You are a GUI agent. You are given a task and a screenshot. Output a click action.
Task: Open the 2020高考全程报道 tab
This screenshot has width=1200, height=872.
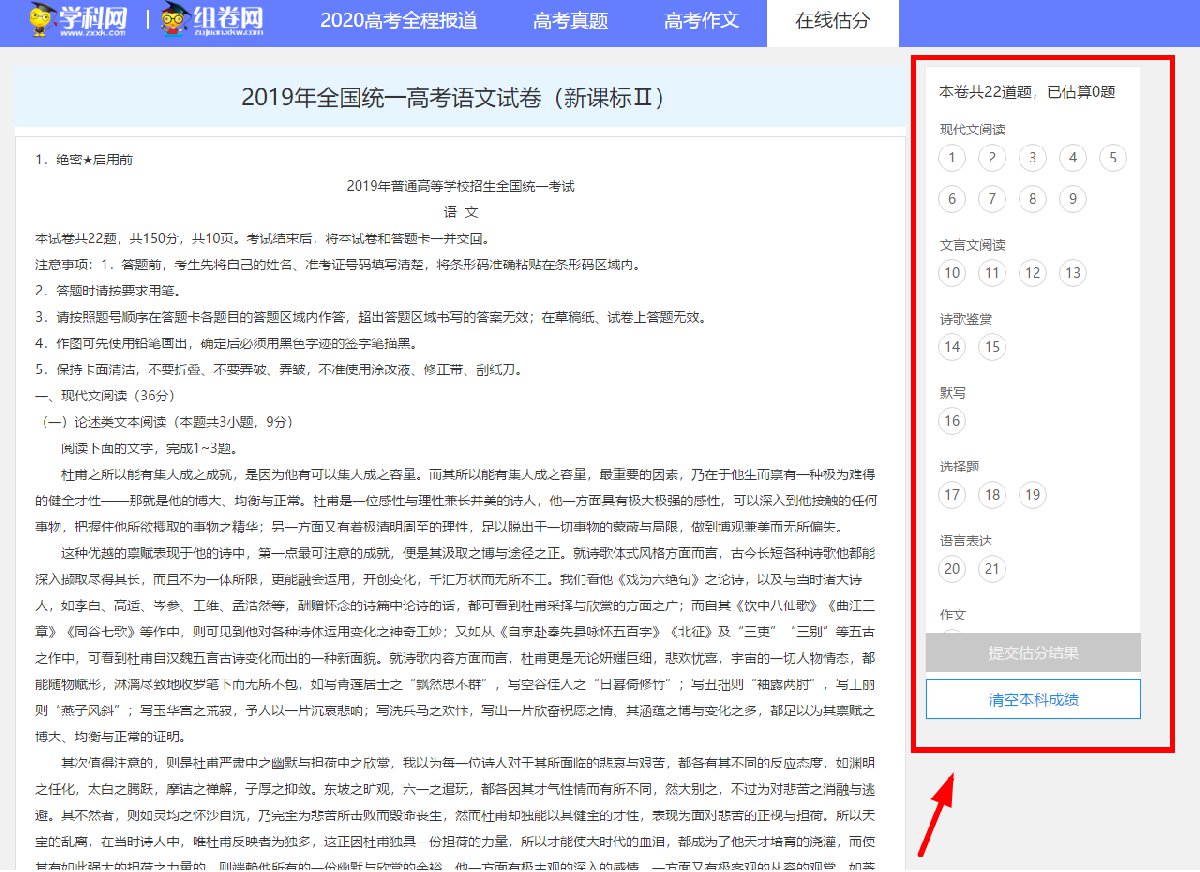(x=398, y=21)
